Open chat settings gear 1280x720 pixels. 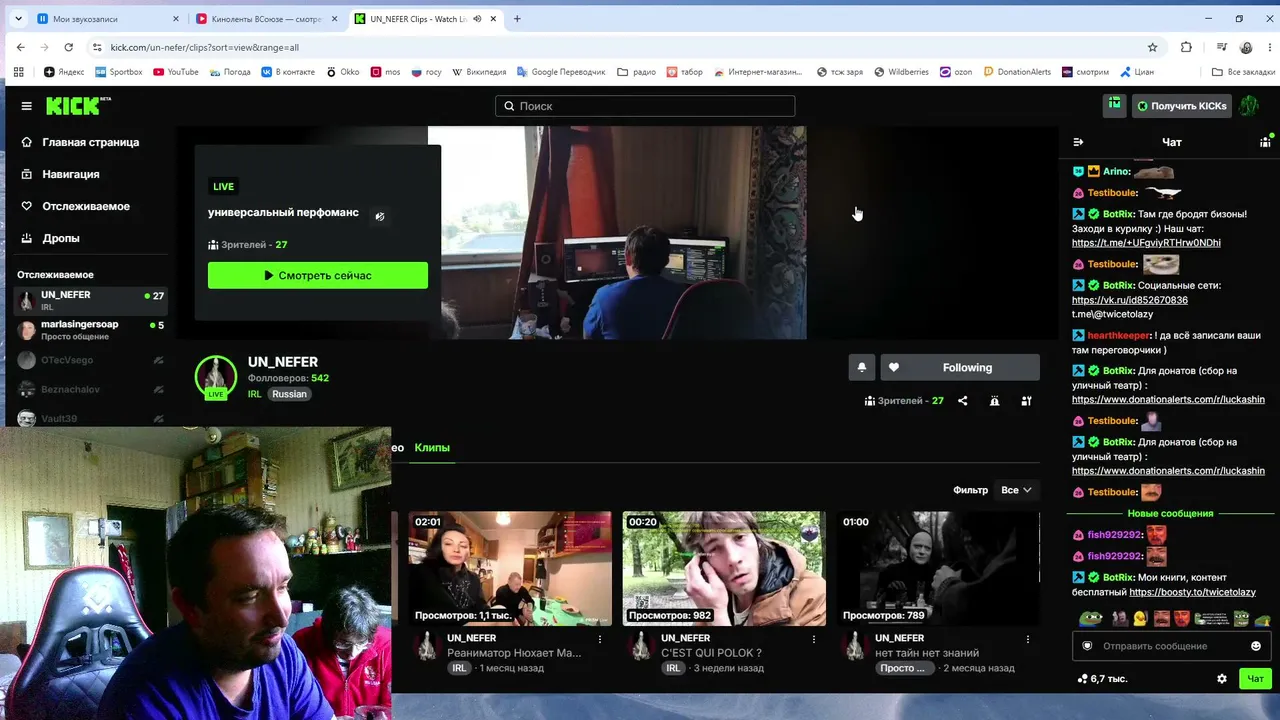(x=1221, y=679)
